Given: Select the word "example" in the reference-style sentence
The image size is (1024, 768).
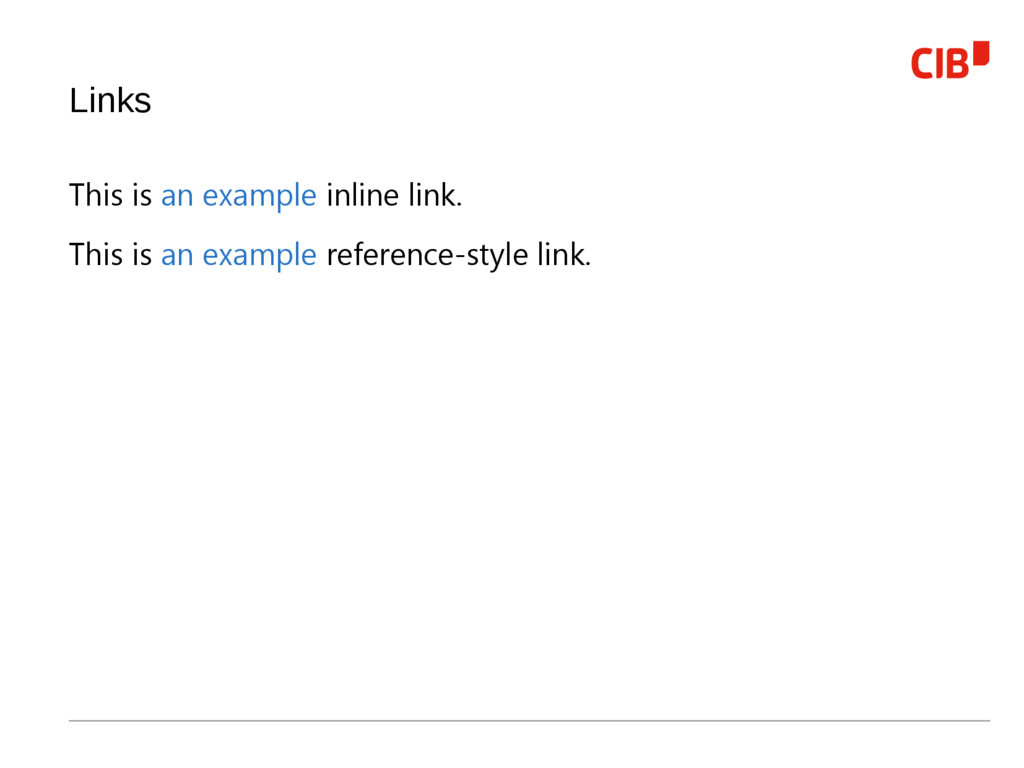Looking at the screenshot, I should pos(259,255).
